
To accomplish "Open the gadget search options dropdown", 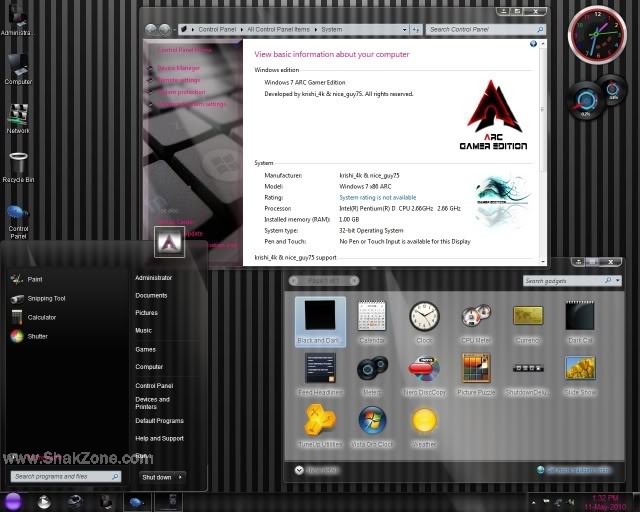I will [x=618, y=280].
